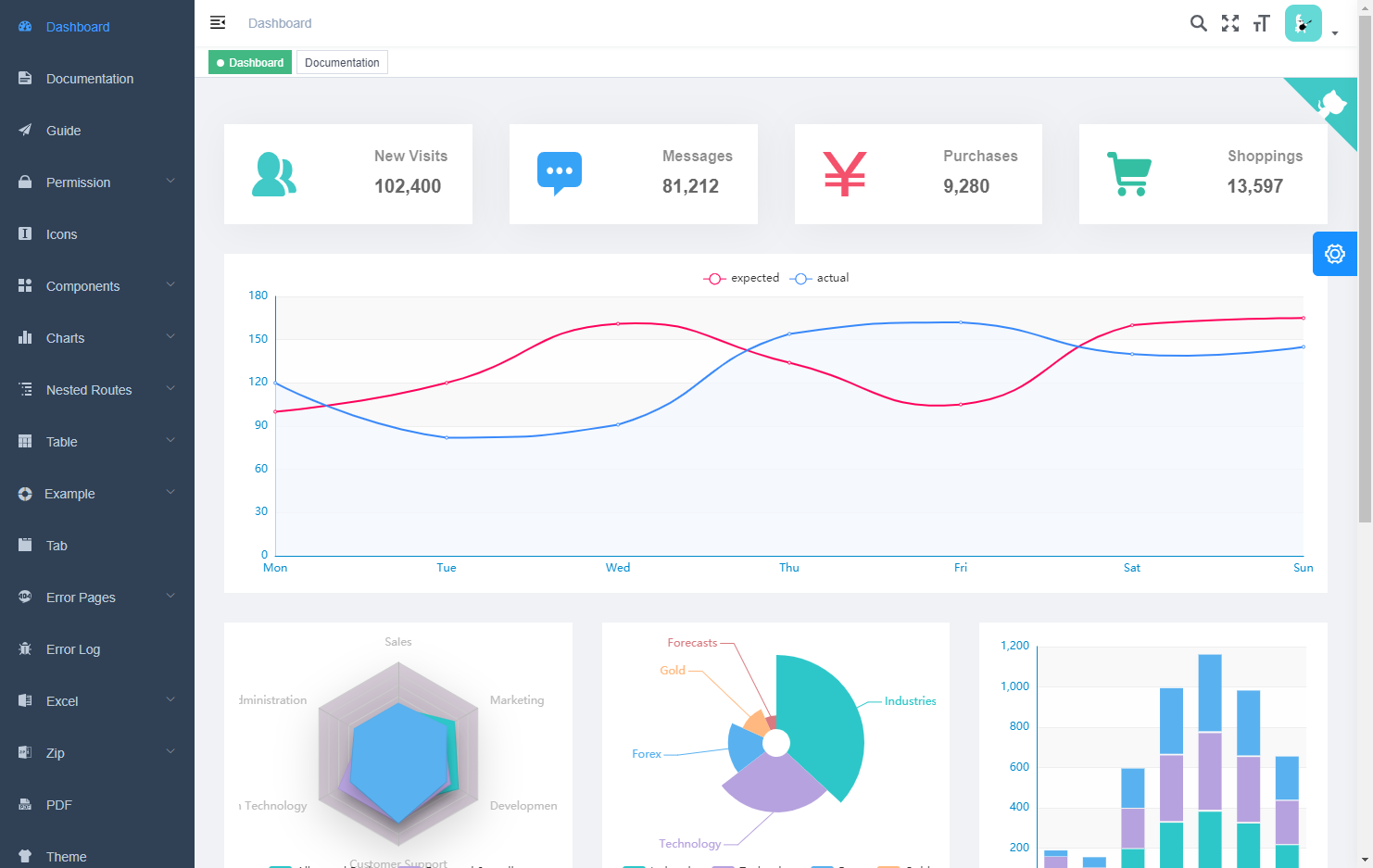1373x868 pixels.
Task: Toggle the expected series in chart legend
Action: [741, 278]
